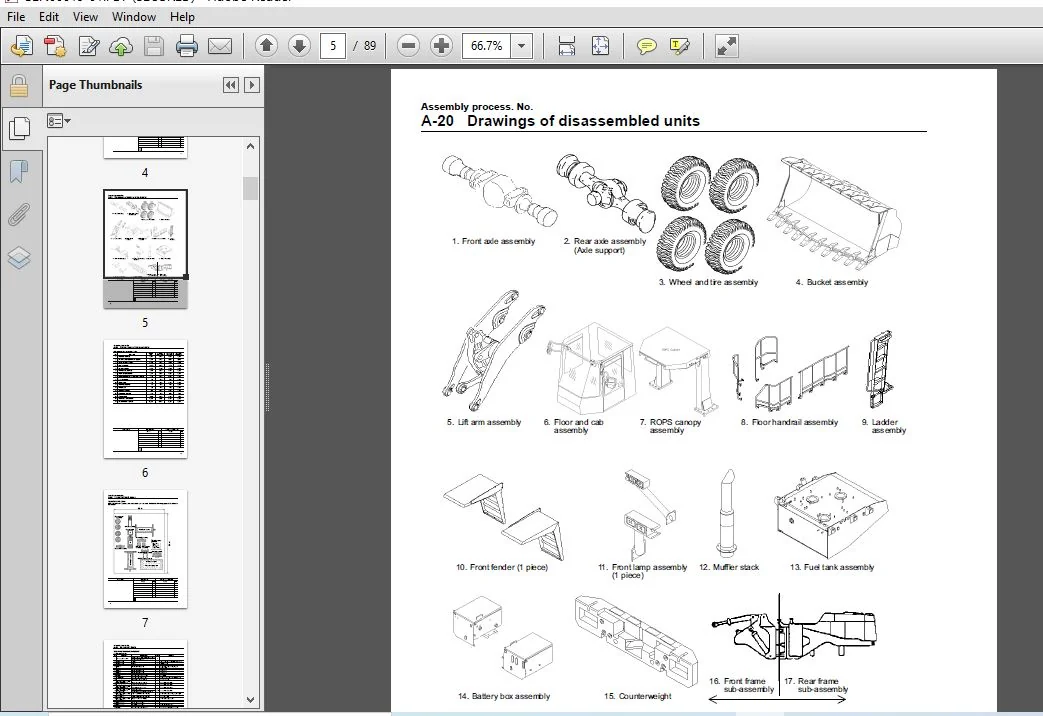Click the 66.7% zoom level field
The height and width of the screenshot is (716, 1043).
pyautogui.click(x=486, y=46)
